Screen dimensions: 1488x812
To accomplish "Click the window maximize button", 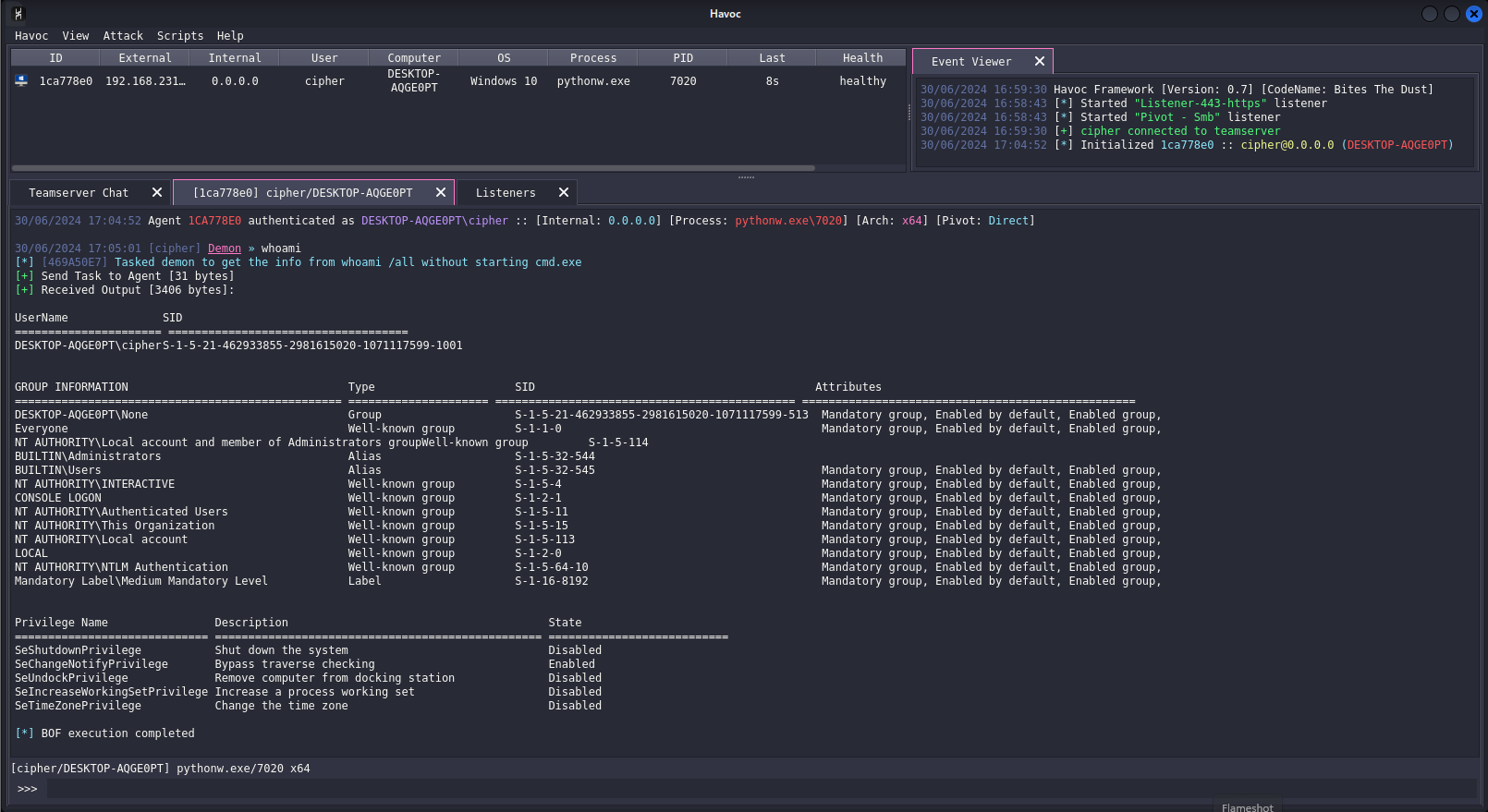I will click(x=1452, y=14).
